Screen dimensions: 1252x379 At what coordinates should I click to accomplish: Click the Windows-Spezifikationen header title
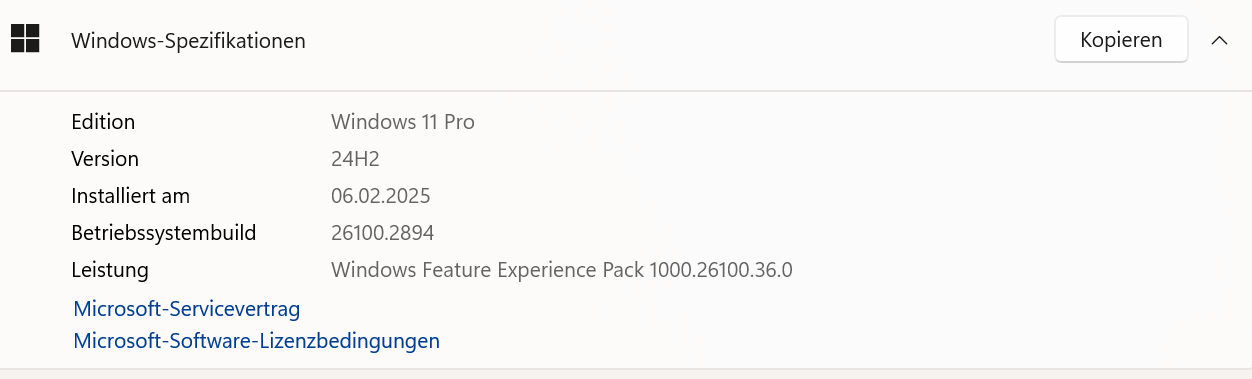point(188,41)
